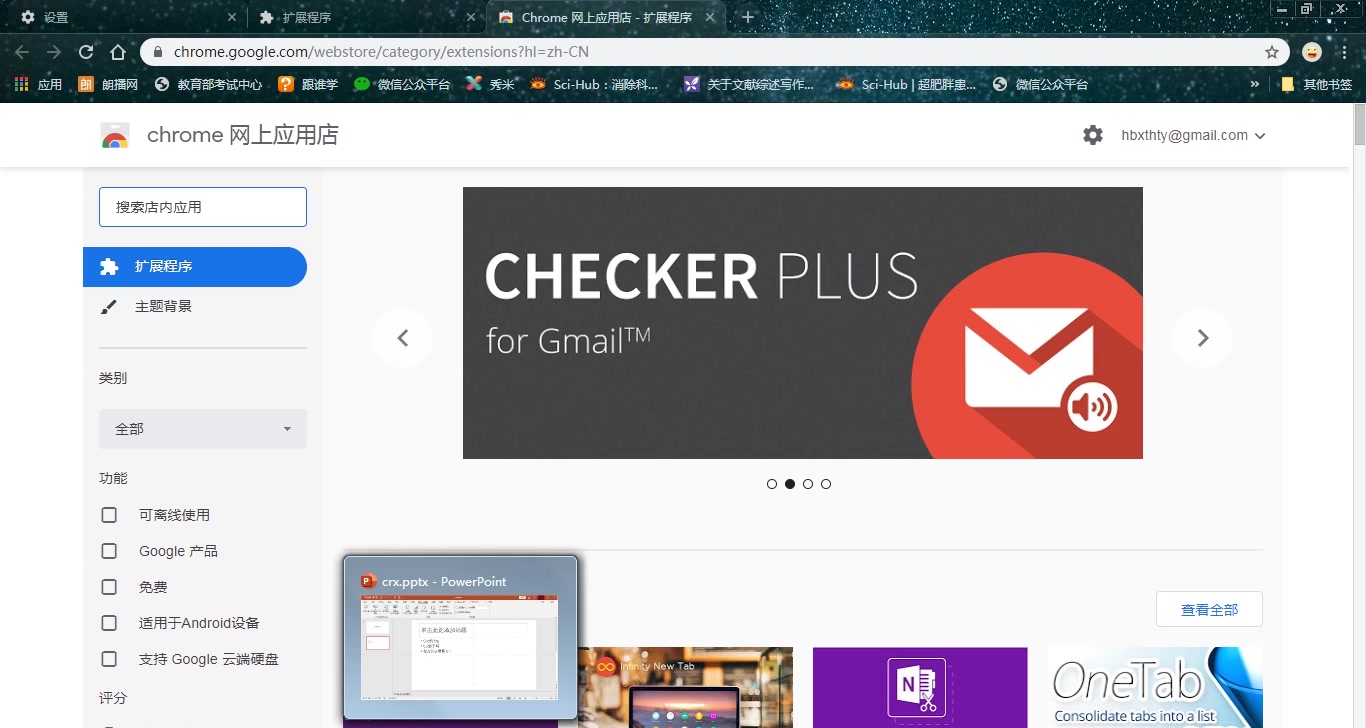
Task: Open the browser home page icon
Action: click(x=118, y=52)
